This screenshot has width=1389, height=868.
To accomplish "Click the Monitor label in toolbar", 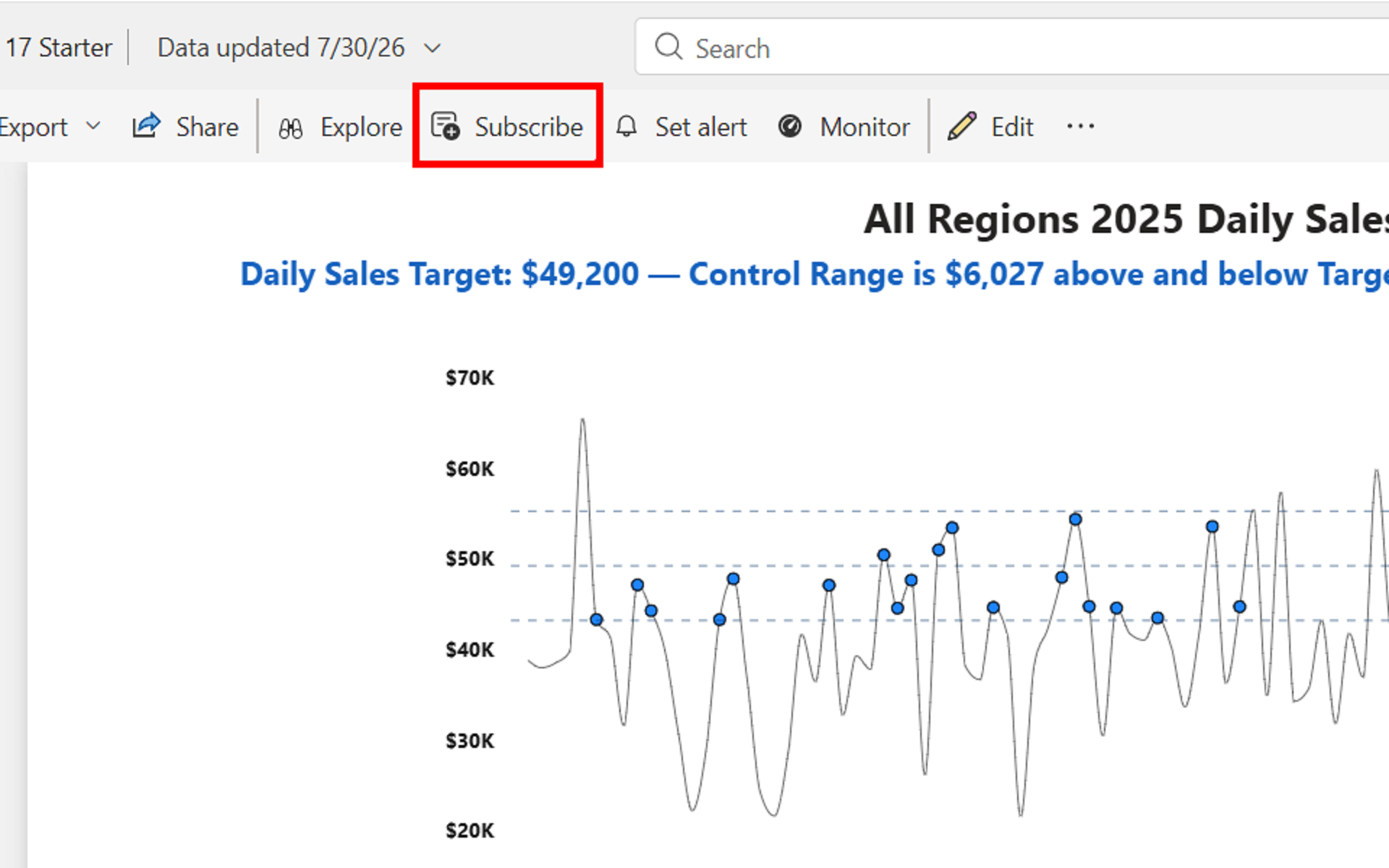I will tap(865, 127).
